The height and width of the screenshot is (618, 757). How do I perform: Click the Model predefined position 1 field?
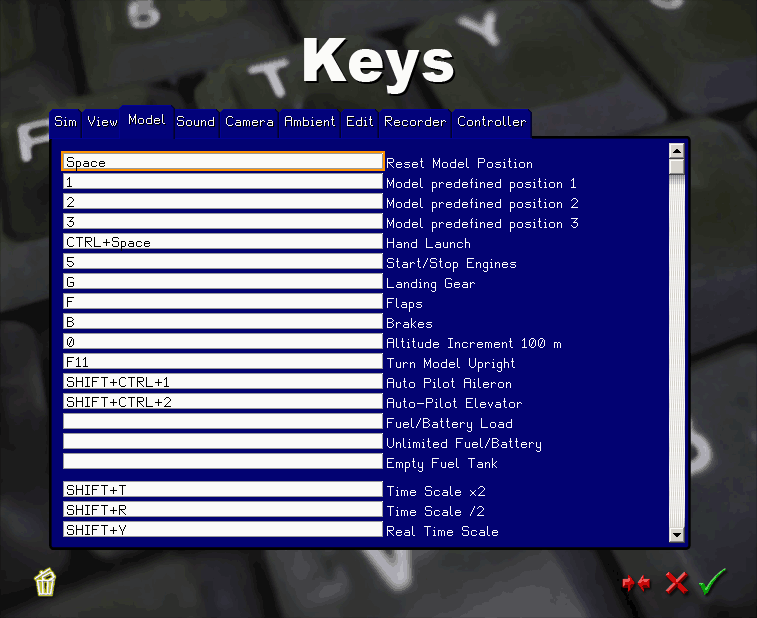click(223, 182)
